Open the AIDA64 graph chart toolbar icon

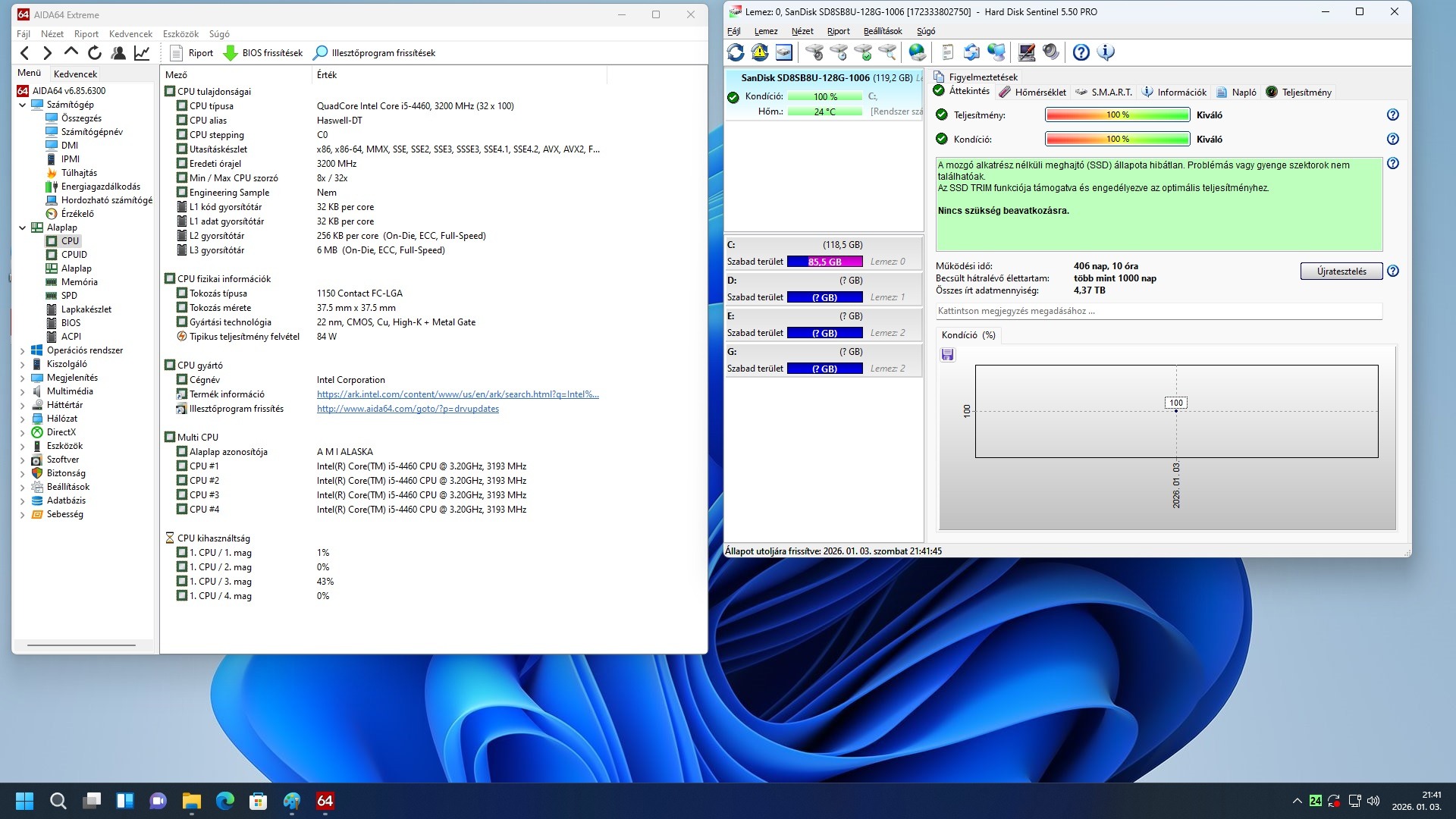pos(142,53)
